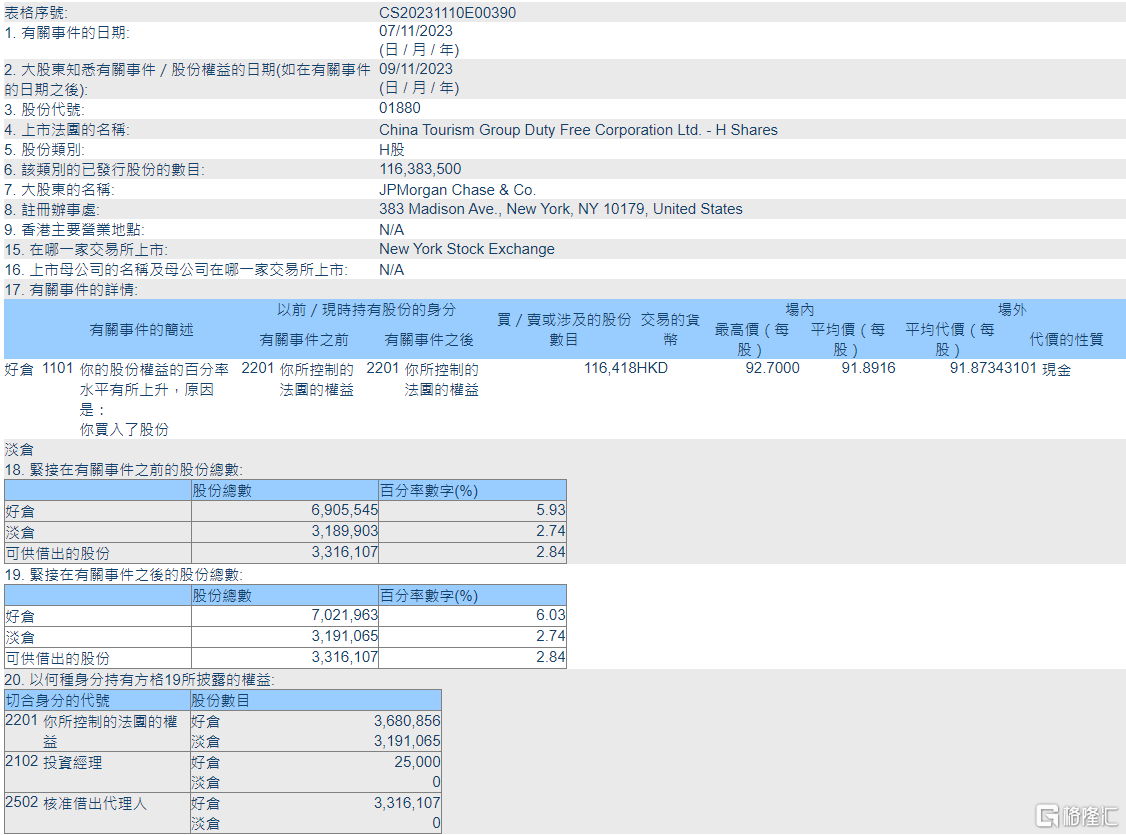Click long position percentage 5.93

551,510
